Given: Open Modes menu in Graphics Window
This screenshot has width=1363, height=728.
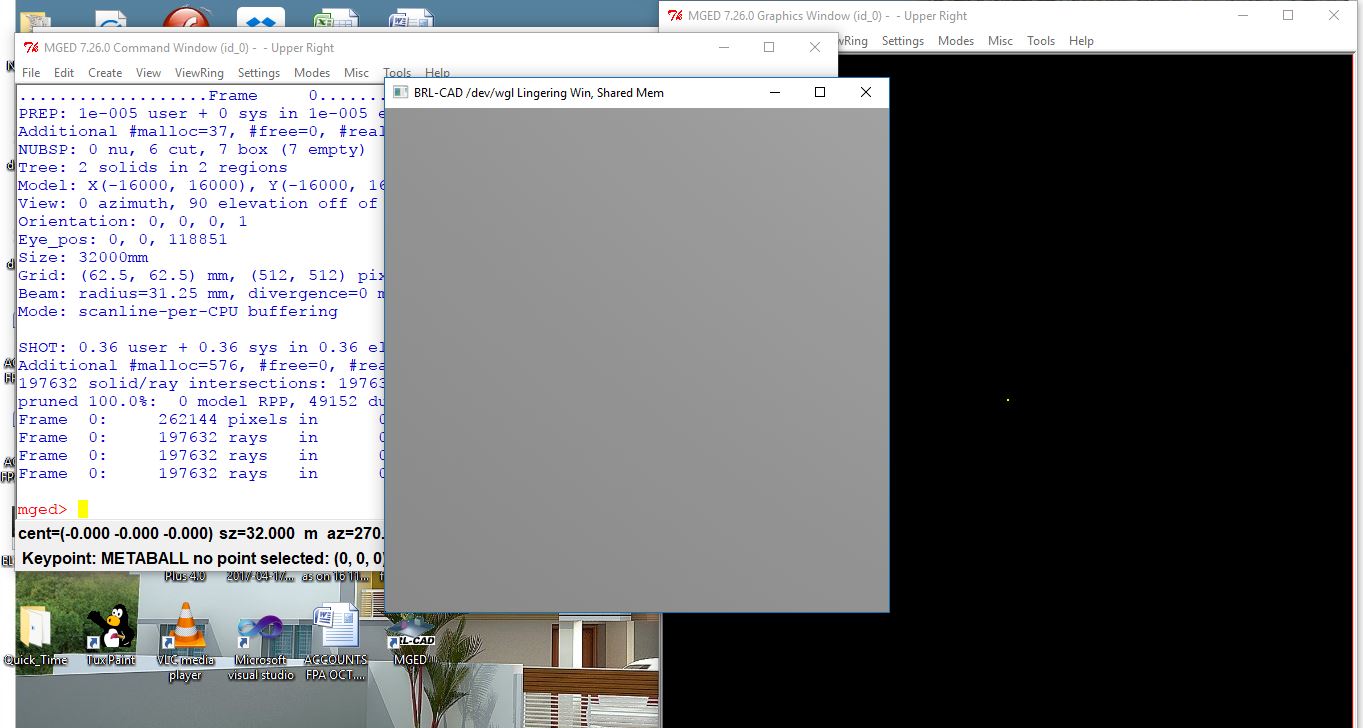Looking at the screenshot, I should click(955, 41).
